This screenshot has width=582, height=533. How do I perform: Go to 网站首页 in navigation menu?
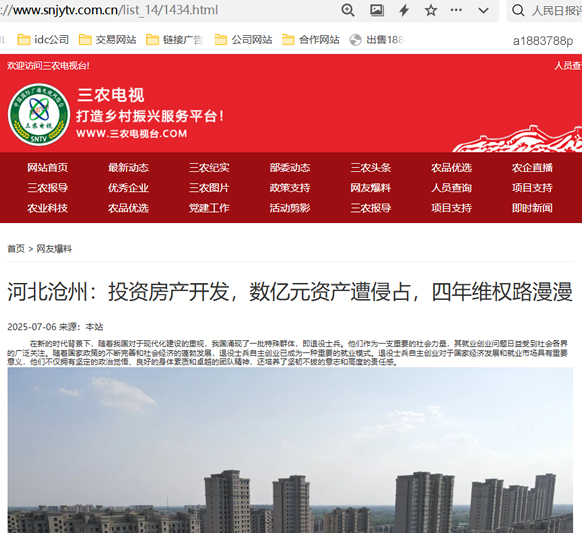(48, 168)
